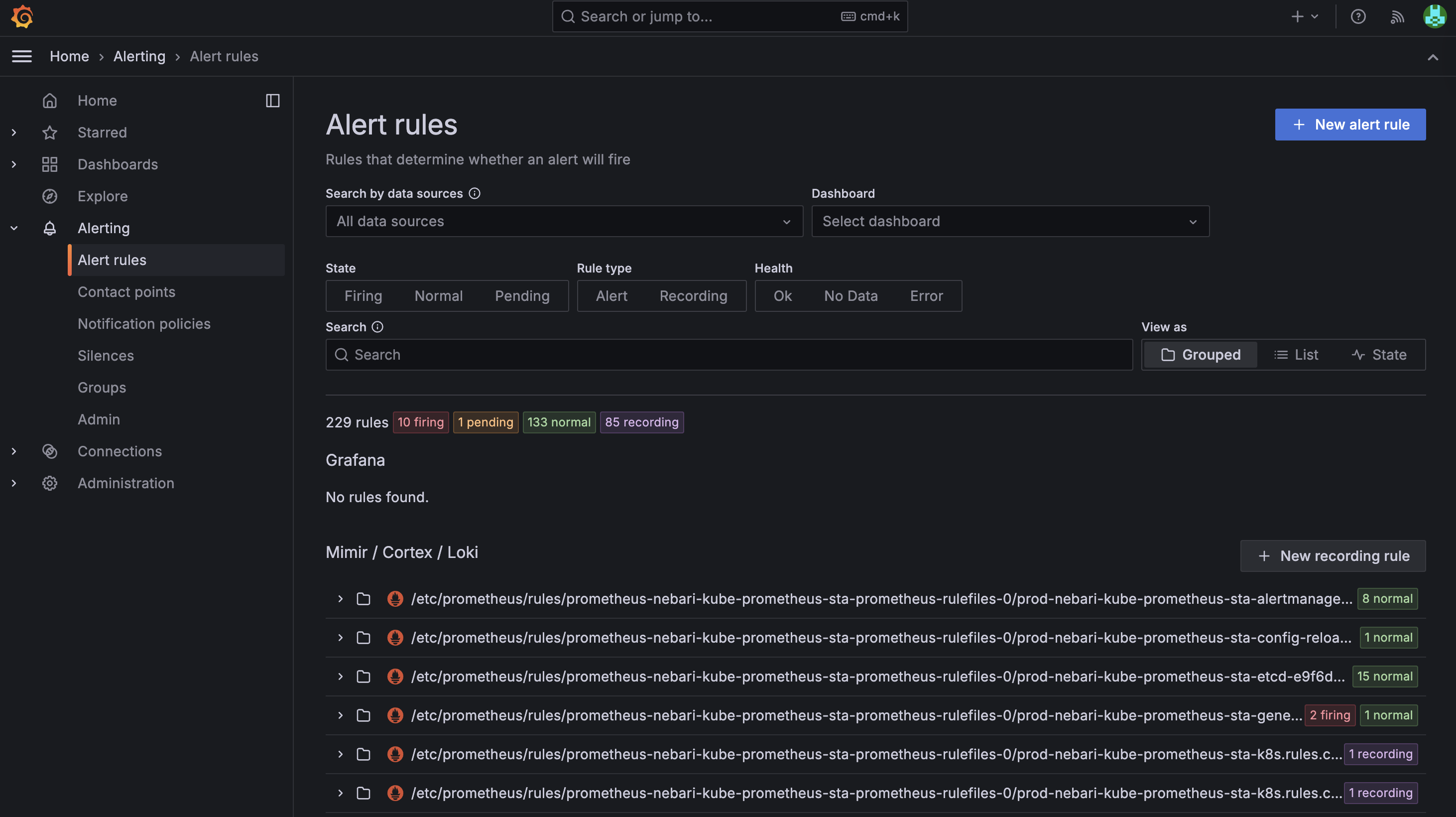
Task: Click the New recording rule button
Action: click(x=1333, y=556)
